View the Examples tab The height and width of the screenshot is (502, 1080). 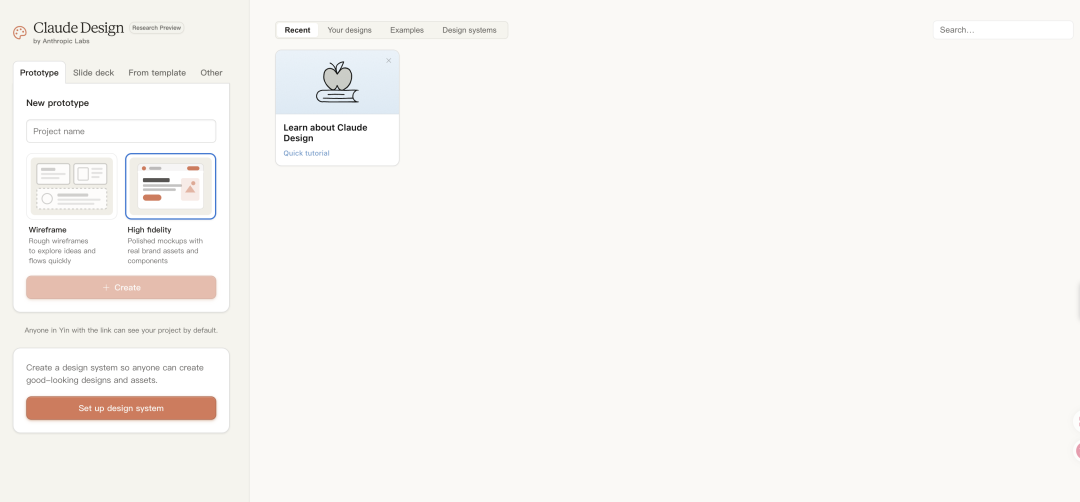407,30
